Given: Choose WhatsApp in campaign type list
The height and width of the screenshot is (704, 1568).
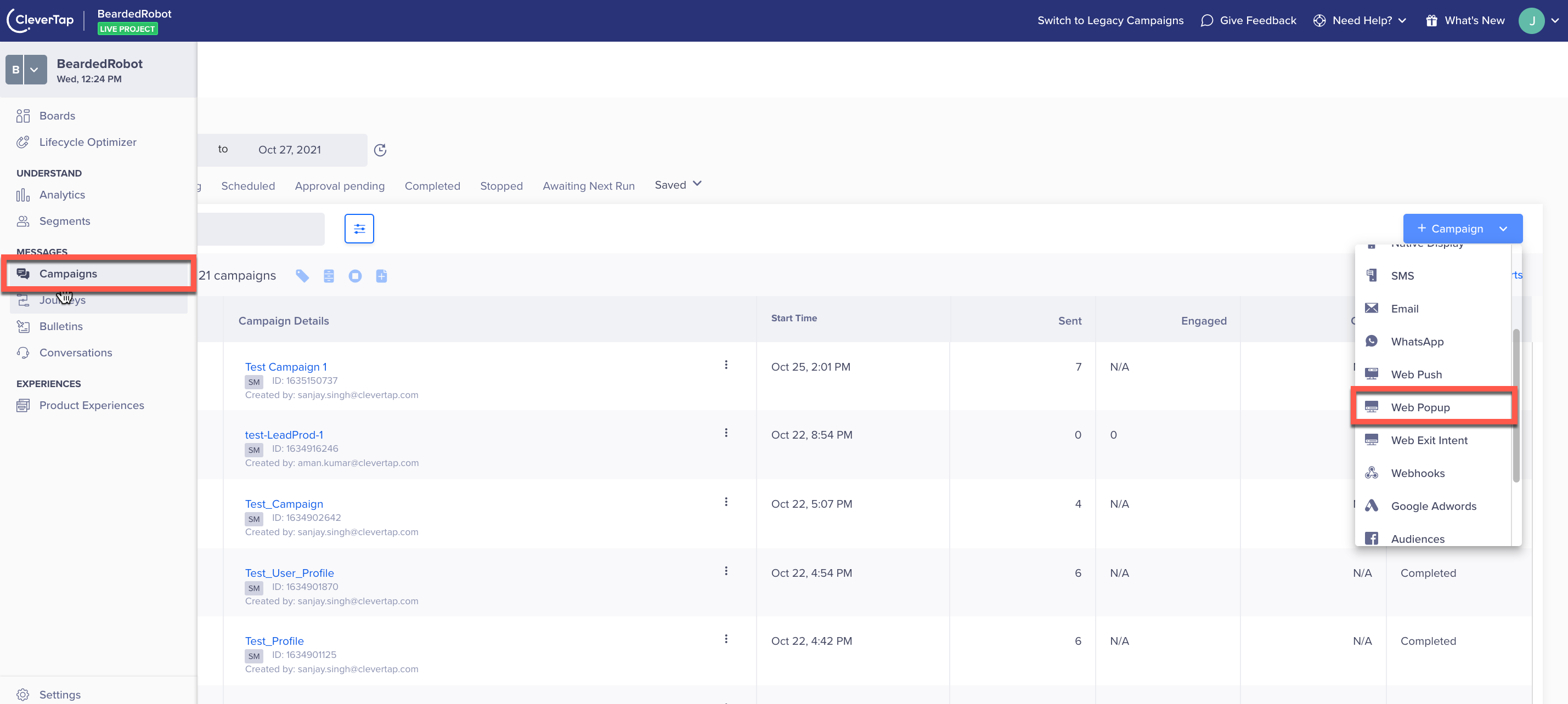Looking at the screenshot, I should pos(1417,342).
